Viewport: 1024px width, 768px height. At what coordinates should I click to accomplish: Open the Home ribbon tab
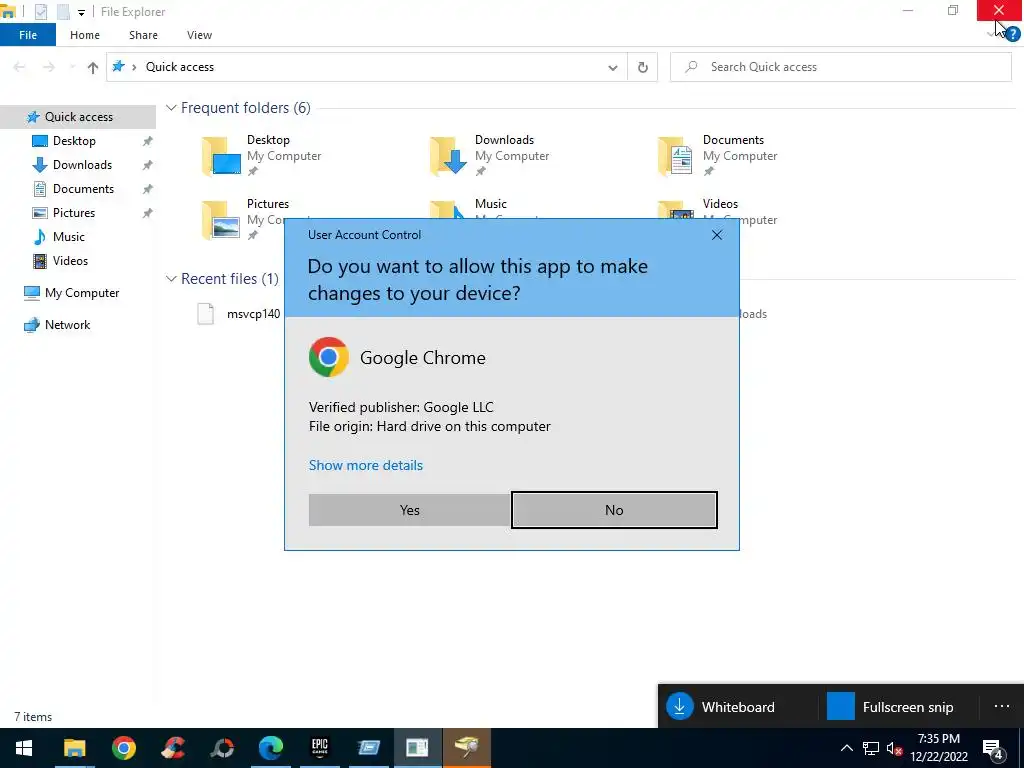pyautogui.click(x=85, y=35)
